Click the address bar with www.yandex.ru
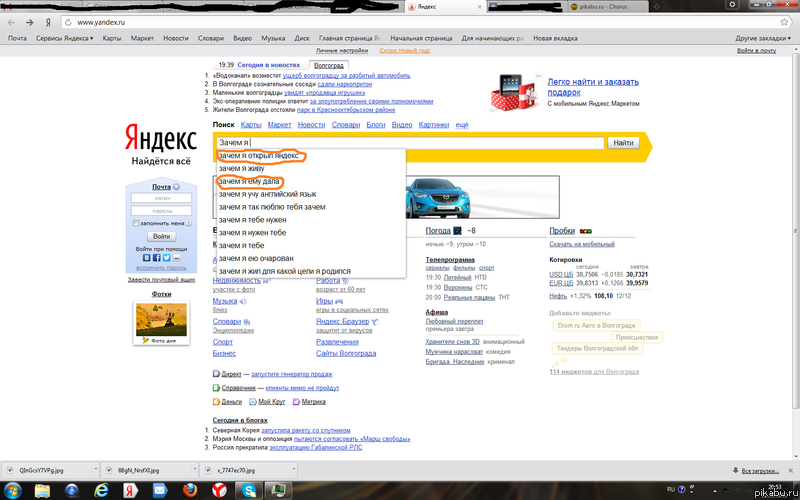The height and width of the screenshot is (500, 800). (424, 22)
